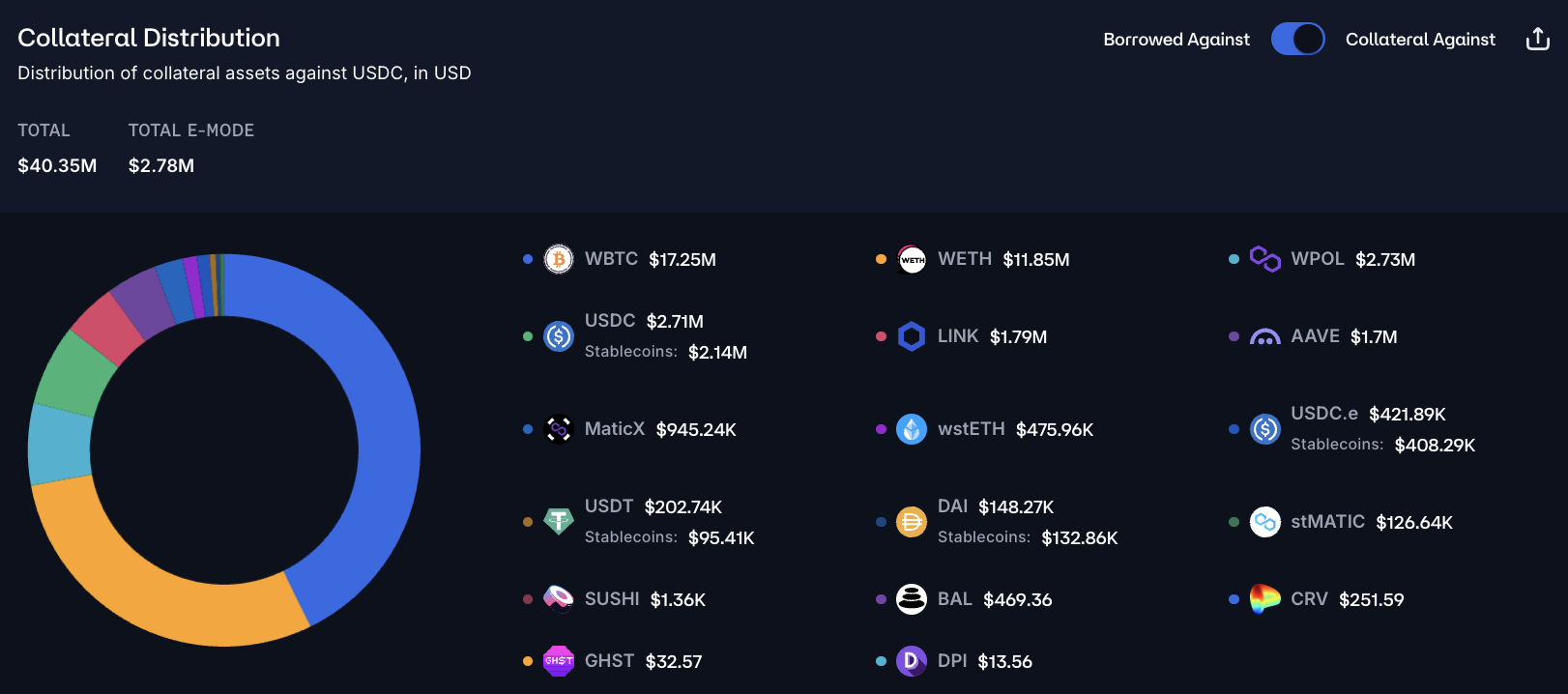1568x694 pixels.
Task: Click the wstETH droplet token icon
Action: 912,429
